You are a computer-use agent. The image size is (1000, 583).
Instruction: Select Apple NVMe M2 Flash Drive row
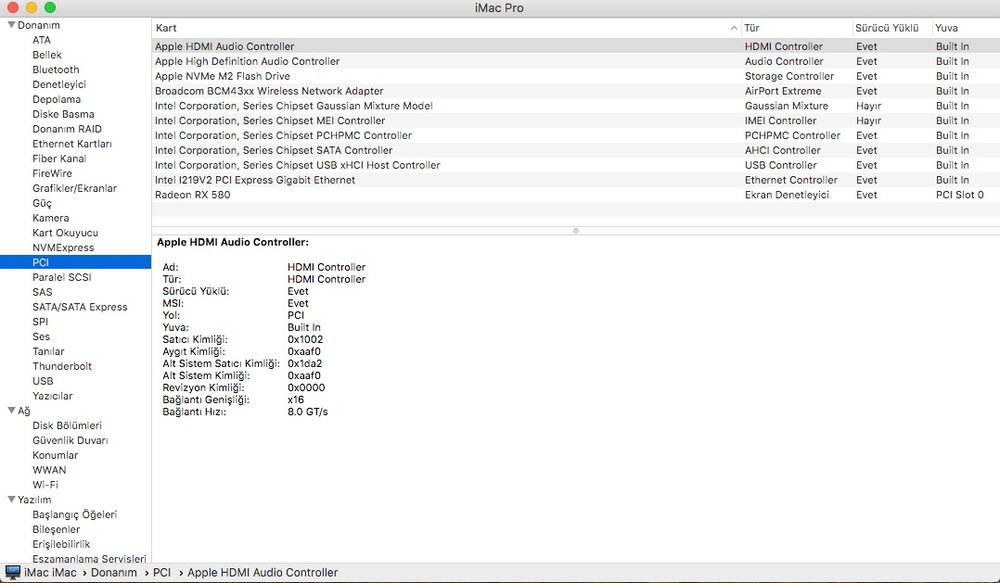222,76
